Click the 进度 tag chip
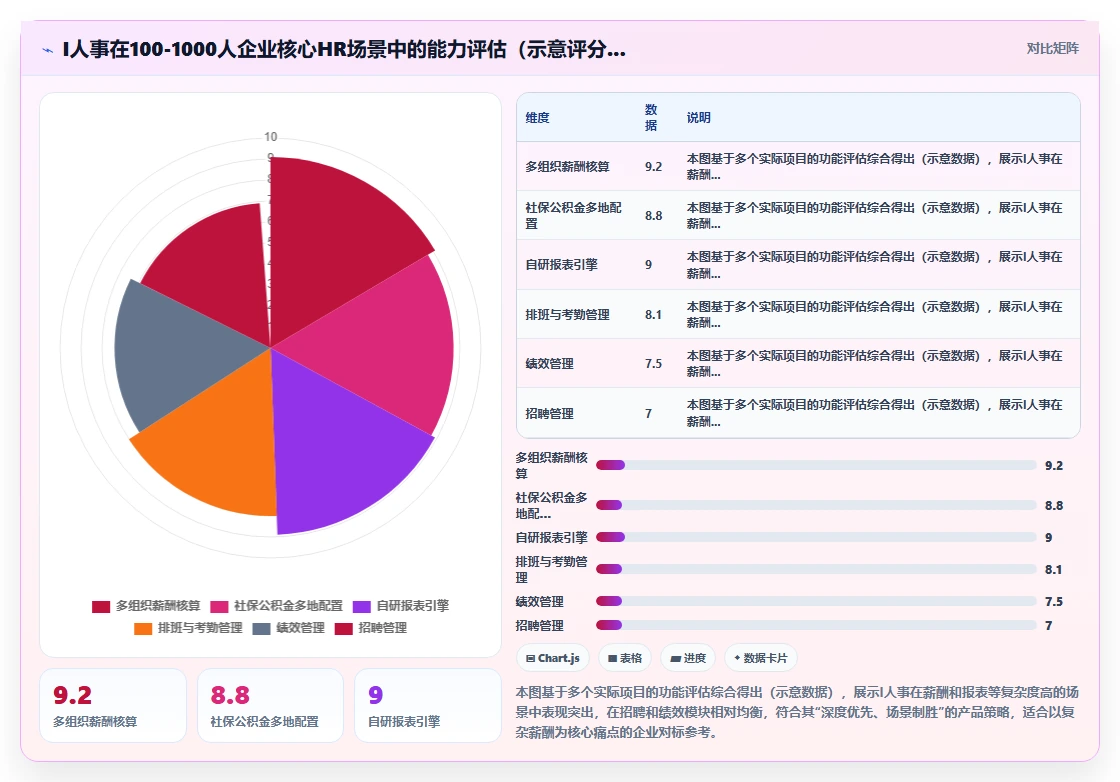Screen dimensions: 1120x782 coord(688,658)
